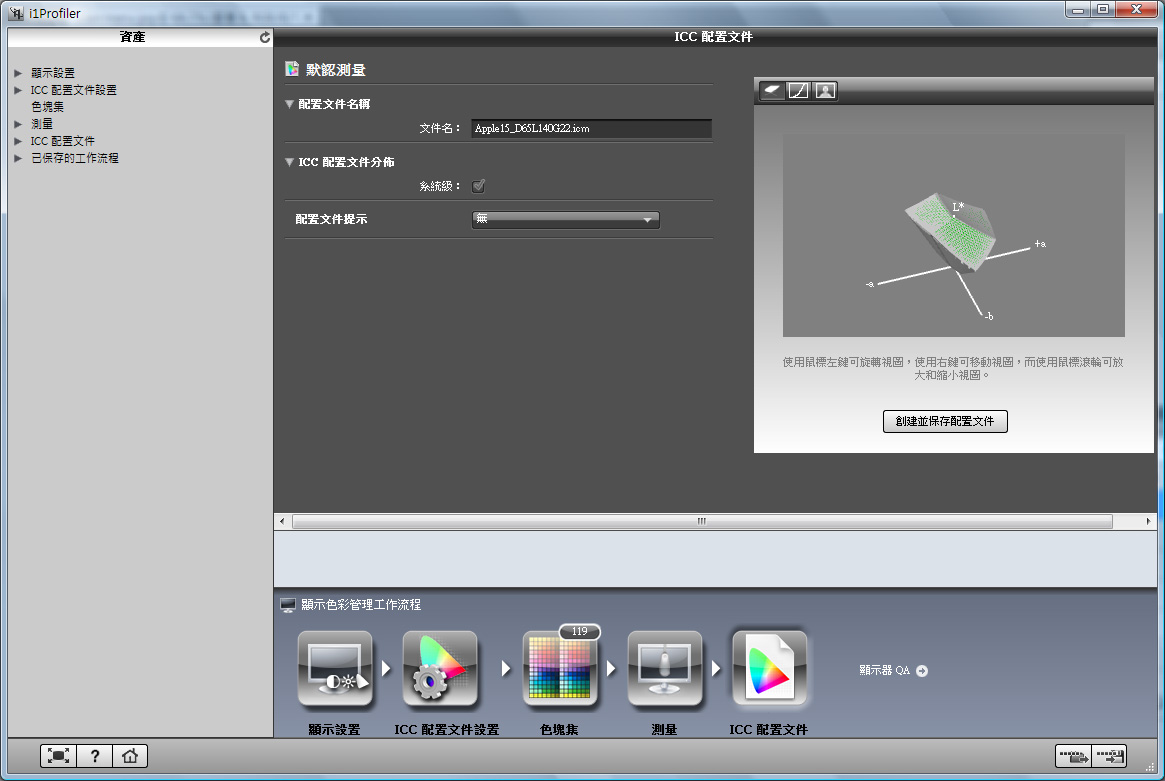Viewport: 1165px width, 781px height.
Task: Refresh the 資產 panel
Action: (x=264, y=37)
